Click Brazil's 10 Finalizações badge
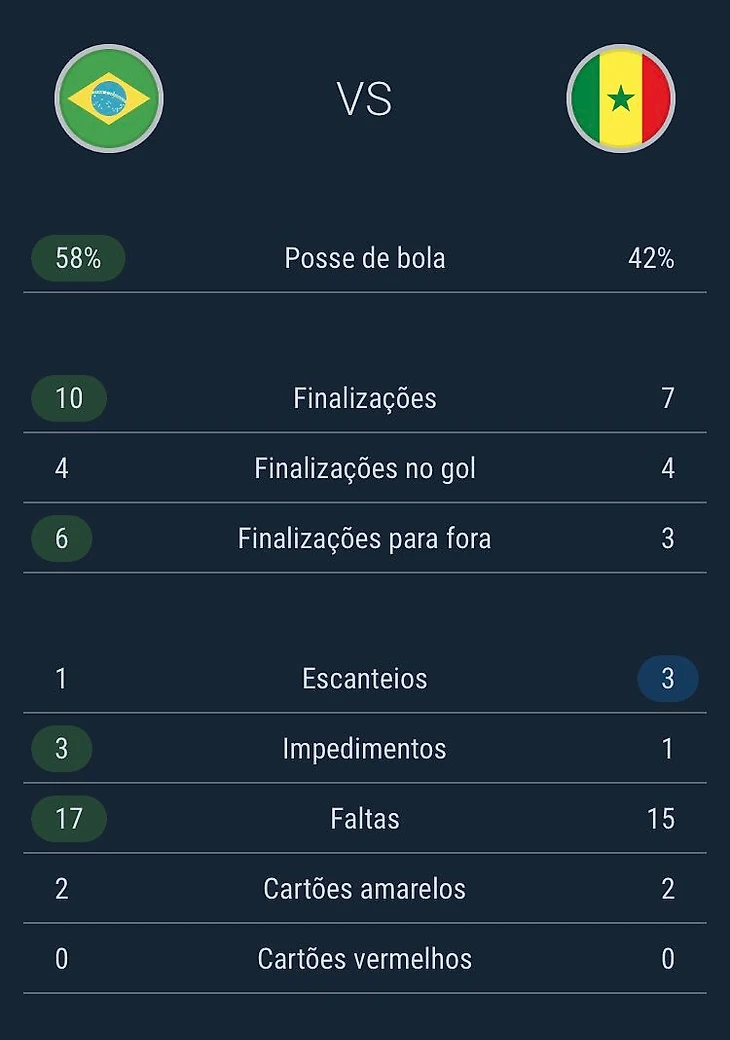The height and width of the screenshot is (1040, 730). (69, 398)
